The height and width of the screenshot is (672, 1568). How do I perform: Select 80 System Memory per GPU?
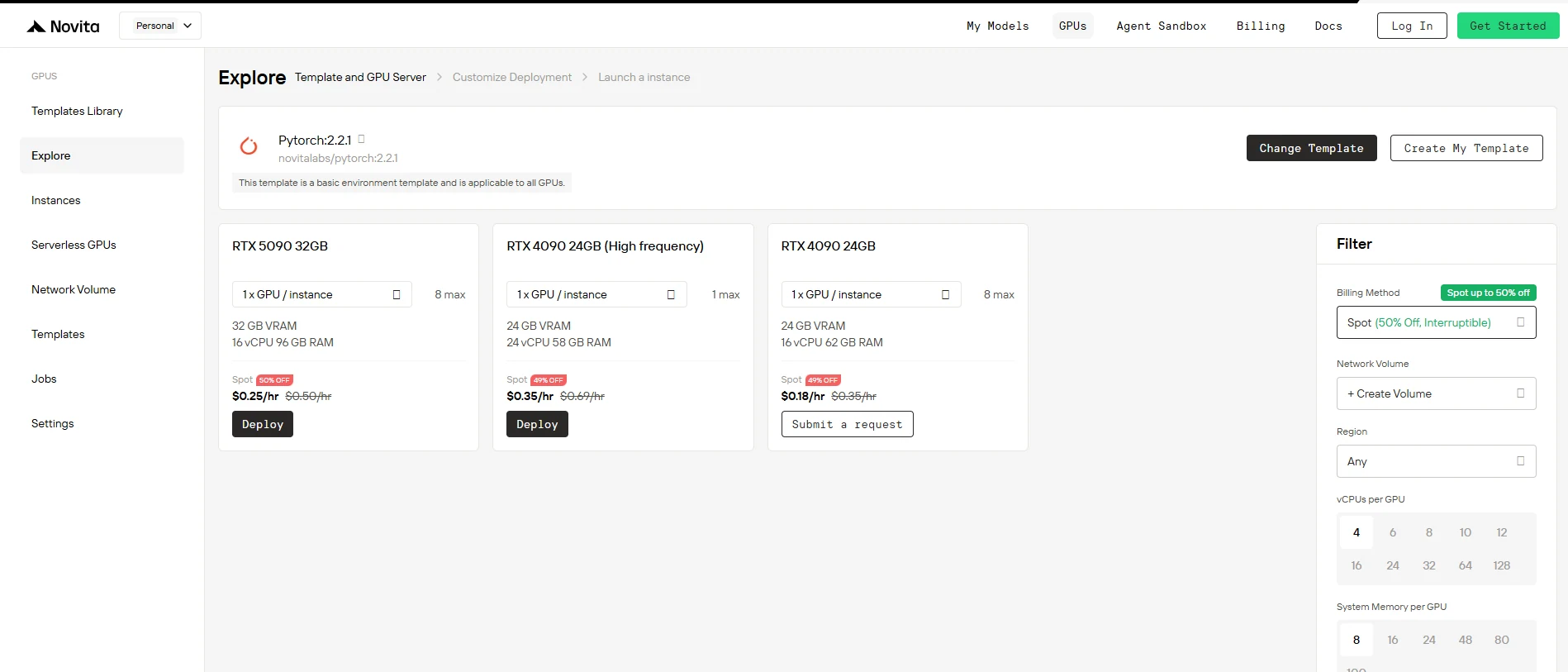coord(1501,640)
